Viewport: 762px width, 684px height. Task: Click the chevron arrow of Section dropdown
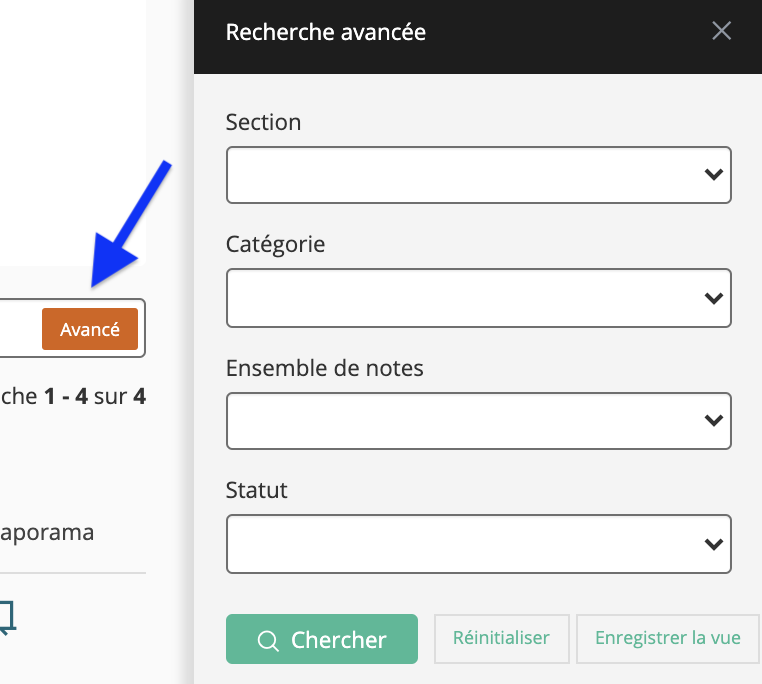pos(713,174)
